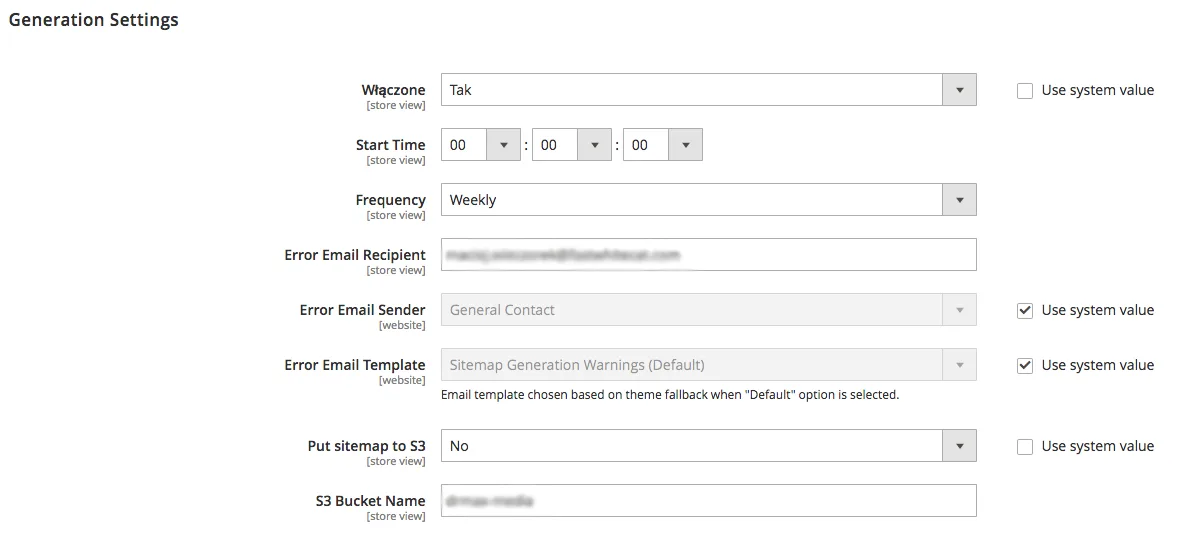
Task: Click the Frequency label
Action: tap(391, 200)
